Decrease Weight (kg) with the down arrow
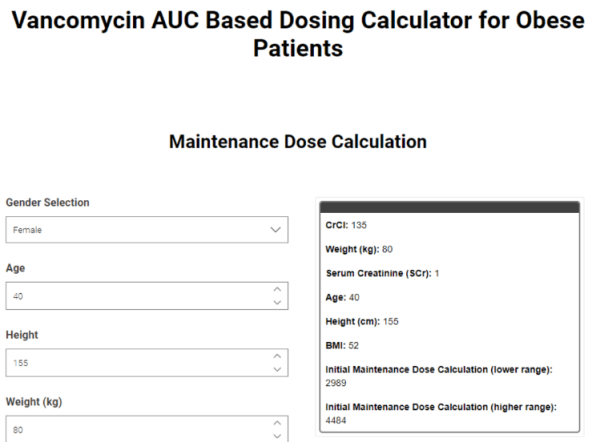The image size is (600, 442). (277, 436)
